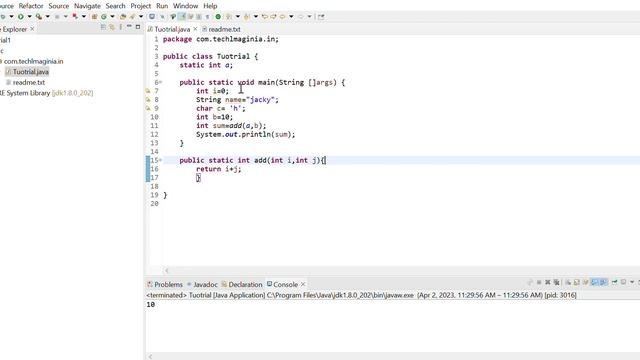The height and width of the screenshot is (360, 640).
Task: Toggle Show Whitespace Characters icon
Action: point(207,17)
